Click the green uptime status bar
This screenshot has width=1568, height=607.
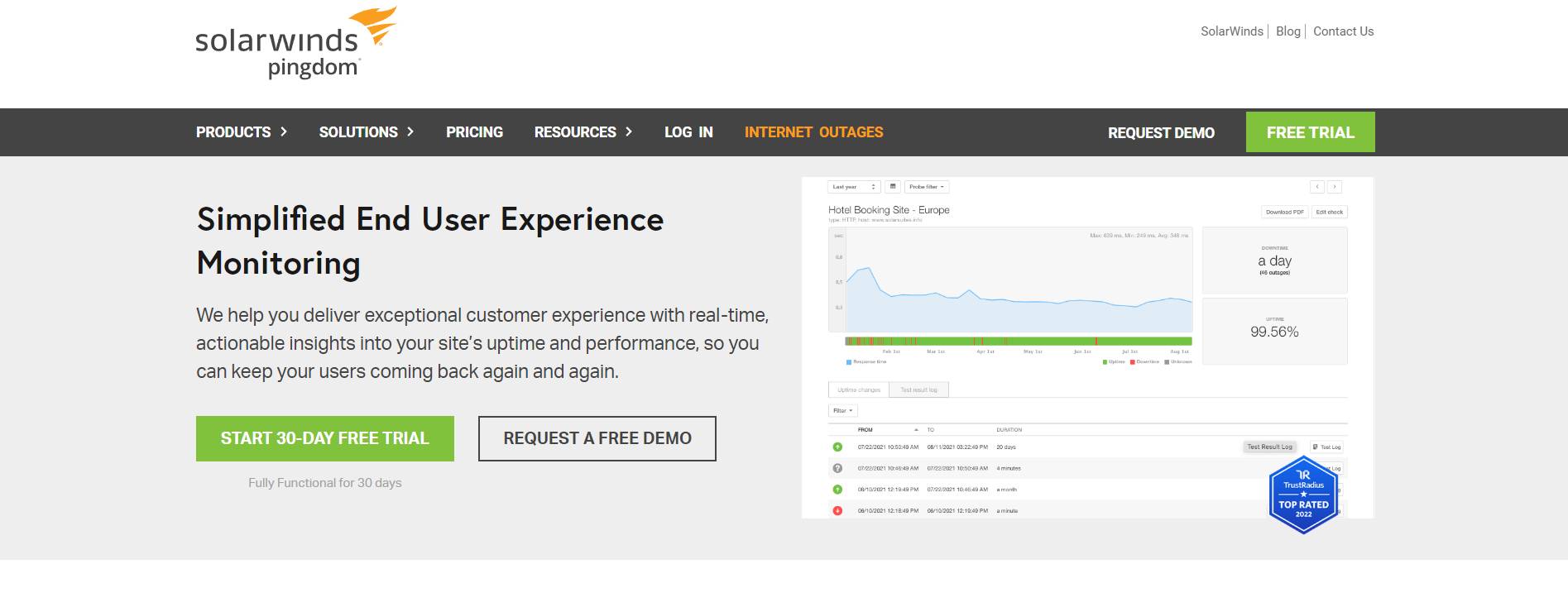pyautogui.click(x=1018, y=341)
